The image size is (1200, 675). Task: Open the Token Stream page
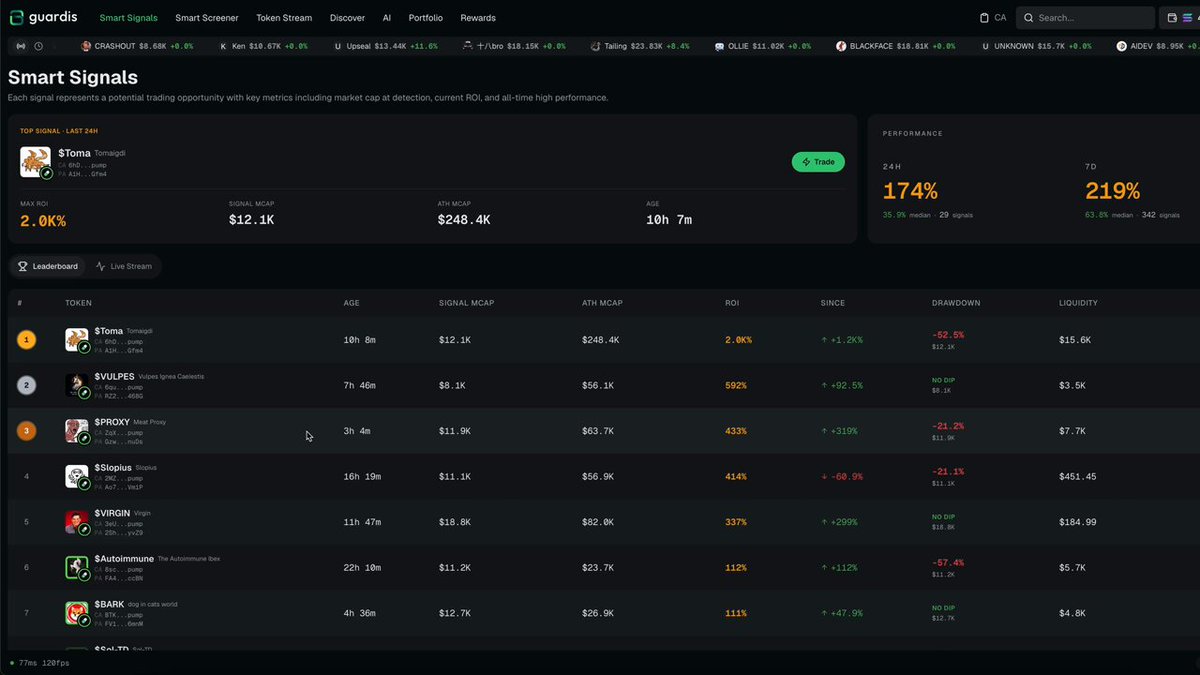(x=283, y=18)
